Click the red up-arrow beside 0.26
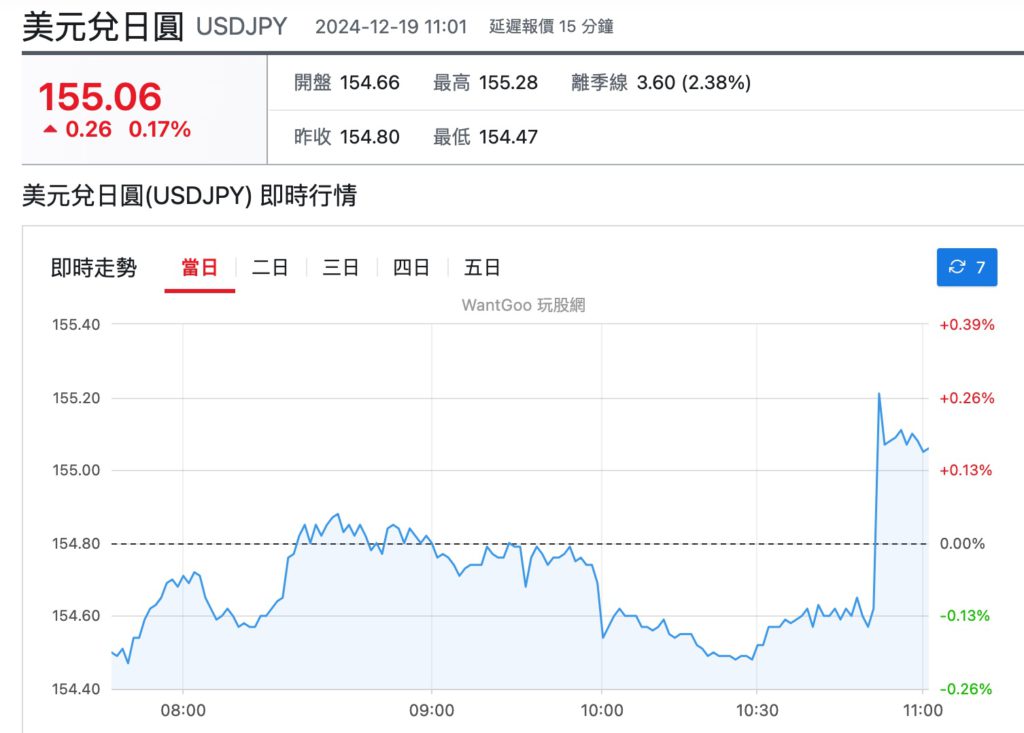Viewport: 1024px width, 733px height. [50, 129]
